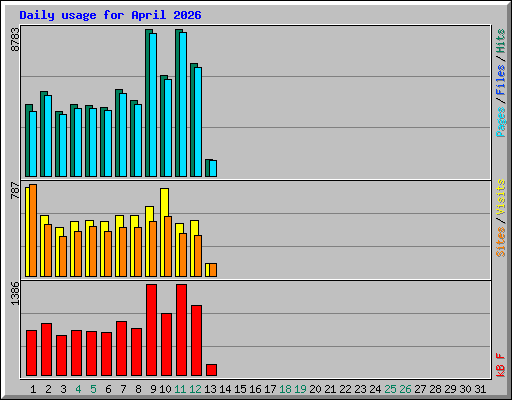This screenshot has width=512, height=400.
Task: Select the cyan Pages bar for day 7
Action: point(123,135)
